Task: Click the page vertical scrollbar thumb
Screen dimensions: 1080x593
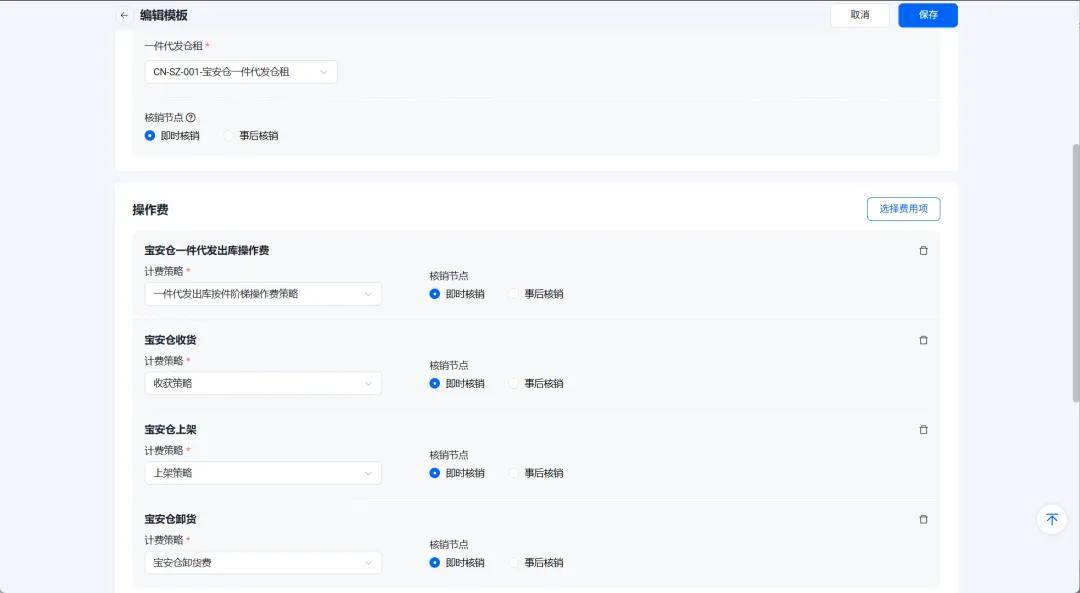Action: tap(1076, 272)
